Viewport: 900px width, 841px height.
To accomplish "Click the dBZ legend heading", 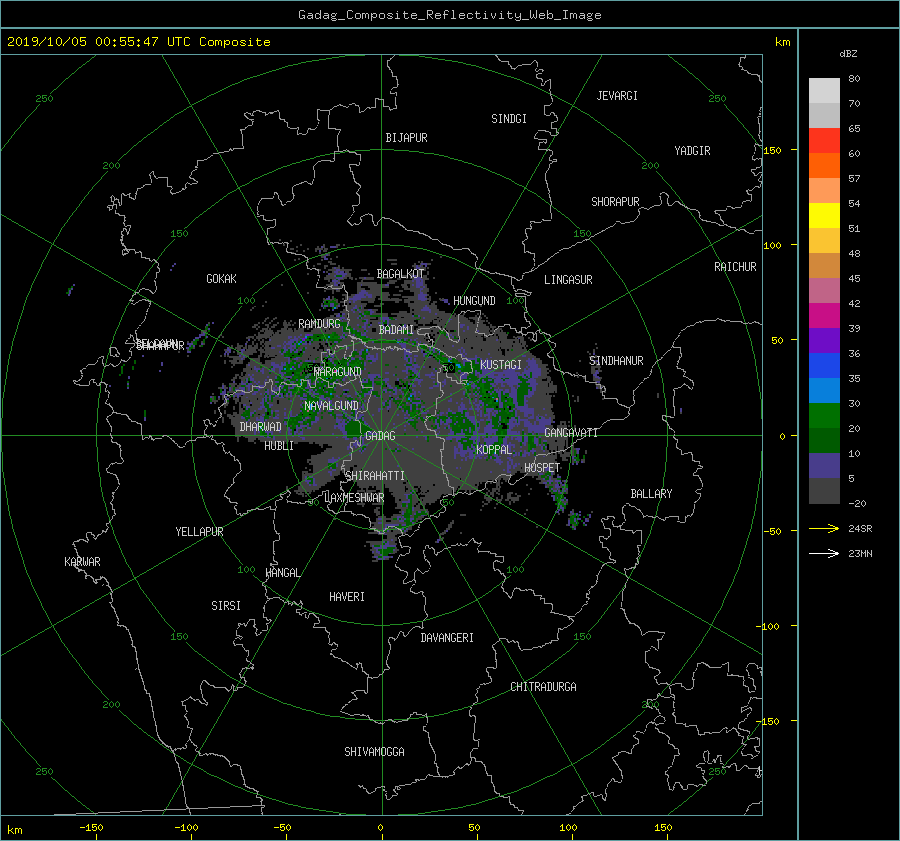I will [x=848, y=54].
